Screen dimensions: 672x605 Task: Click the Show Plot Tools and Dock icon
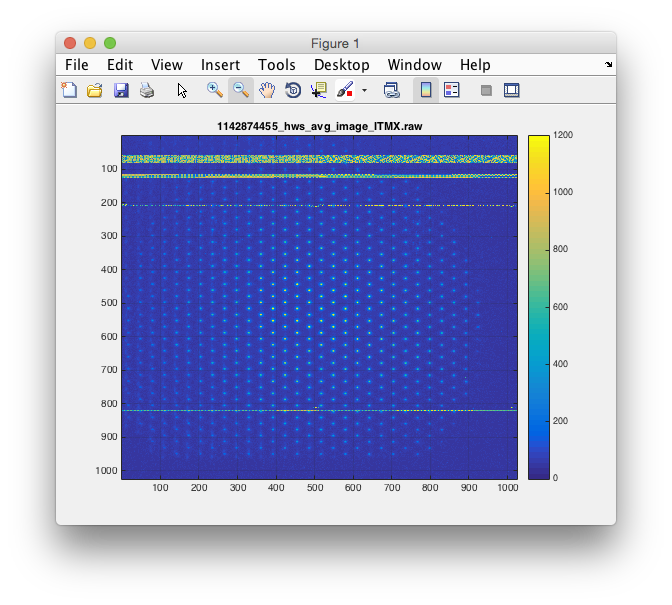512,90
